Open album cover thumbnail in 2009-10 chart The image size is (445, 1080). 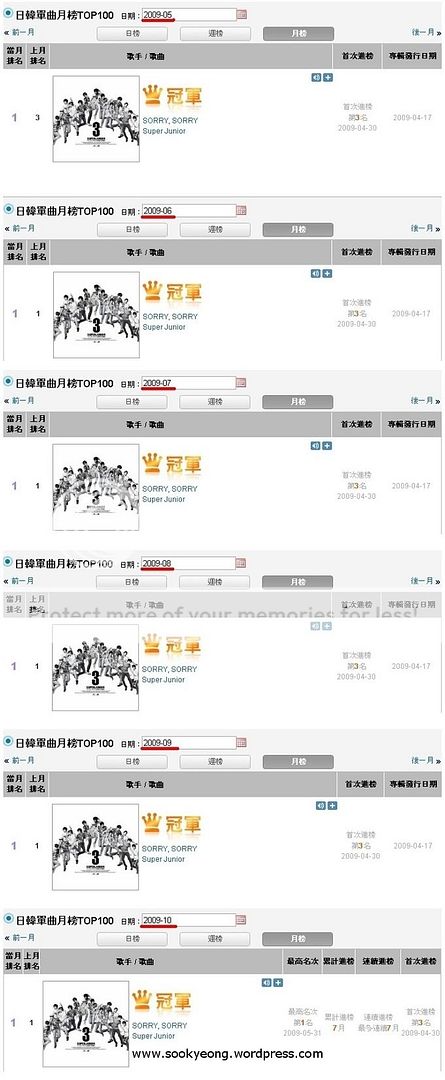(x=85, y=1024)
